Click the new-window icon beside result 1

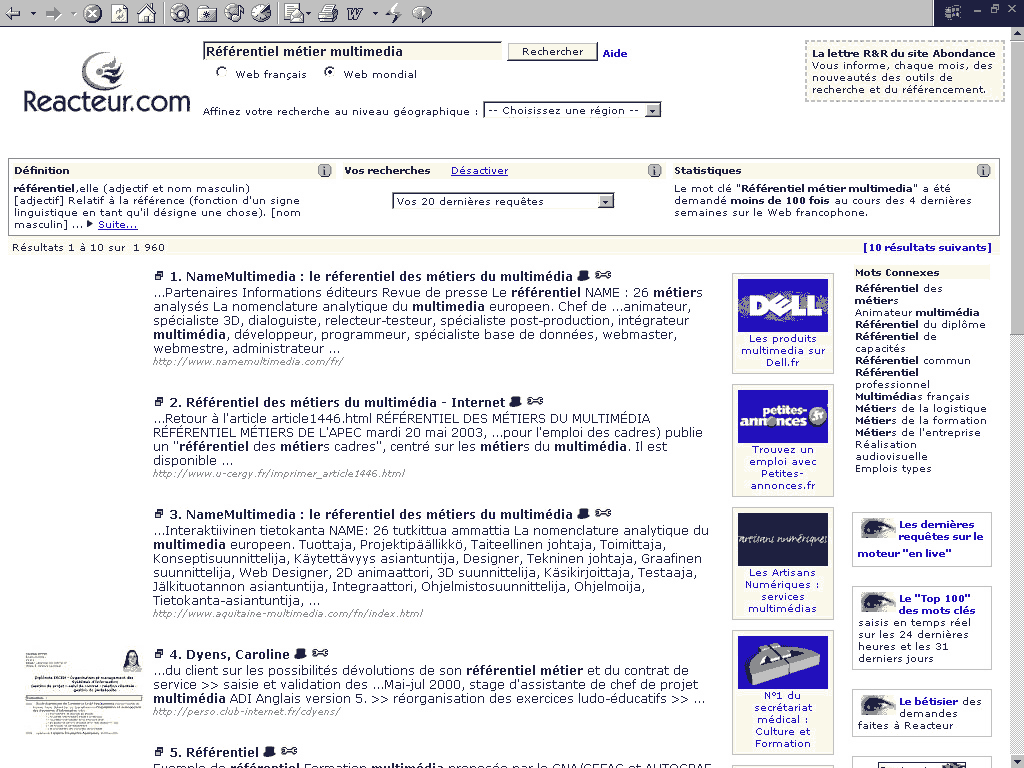[x=159, y=276]
